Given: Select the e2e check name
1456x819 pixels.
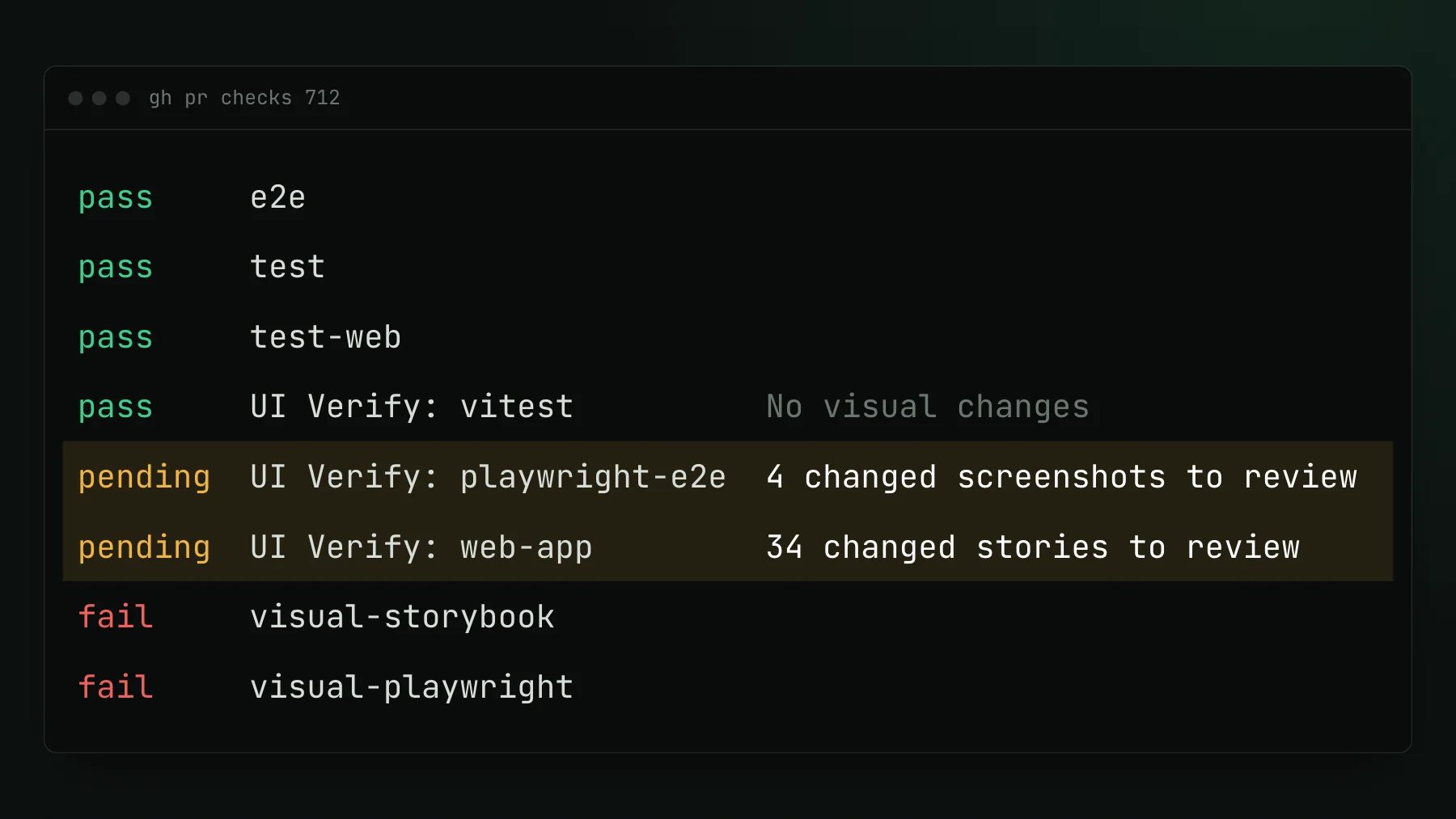Looking at the screenshot, I should 278,197.
